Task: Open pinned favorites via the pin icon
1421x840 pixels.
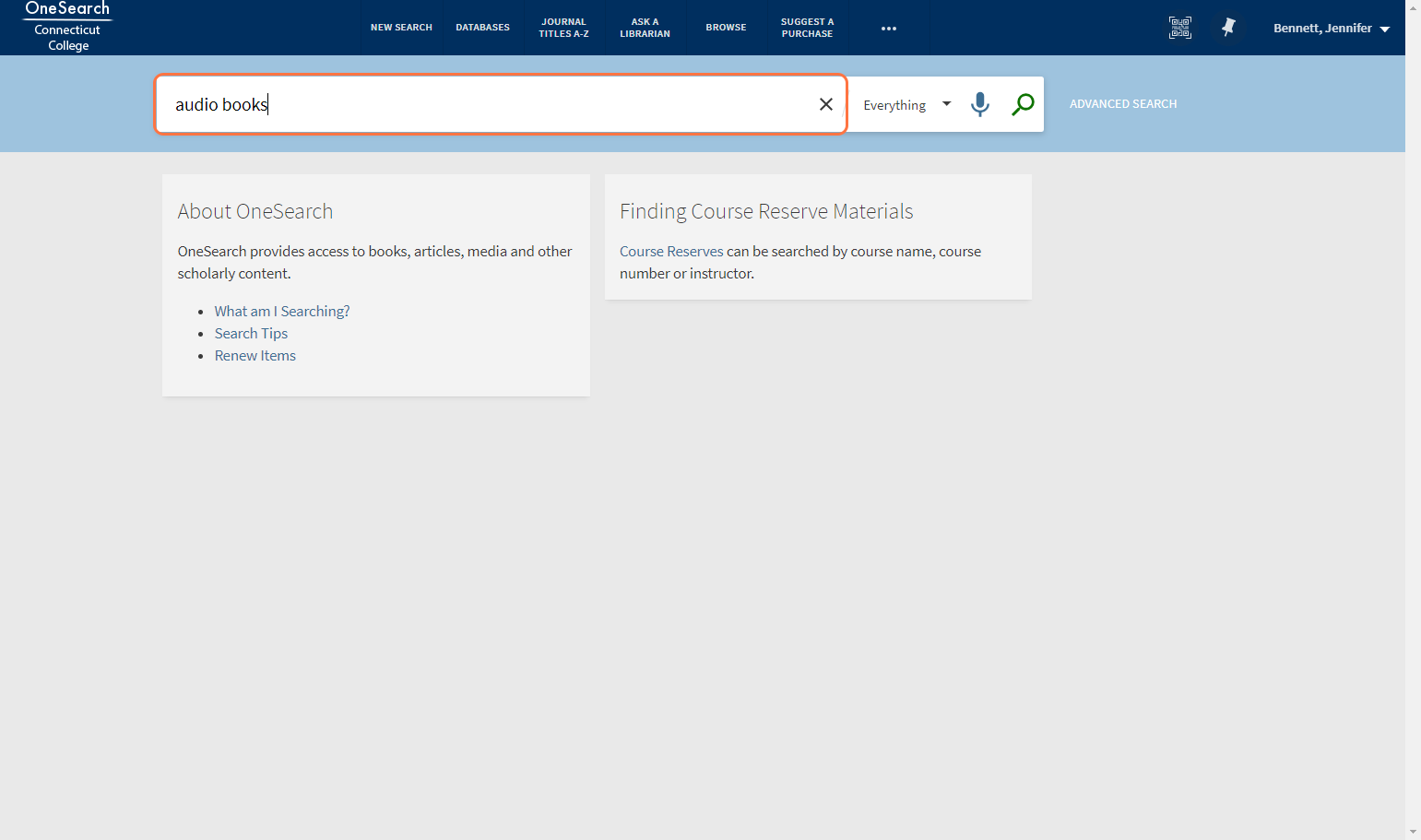Action: [1227, 28]
